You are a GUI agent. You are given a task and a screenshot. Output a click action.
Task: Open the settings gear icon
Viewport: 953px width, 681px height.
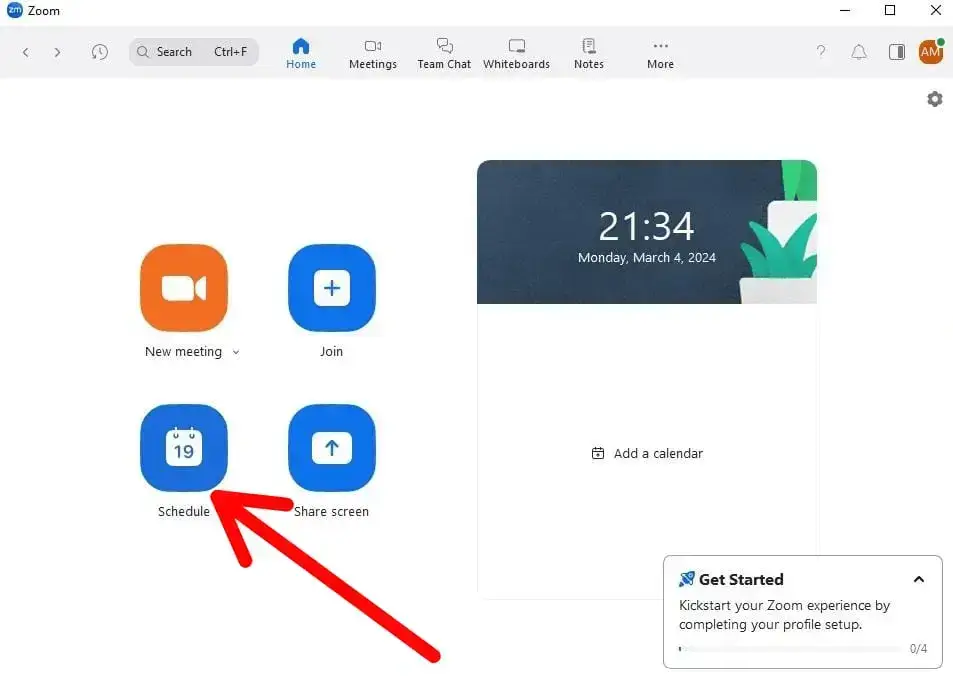pyautogui.click(x=935, y=99)
